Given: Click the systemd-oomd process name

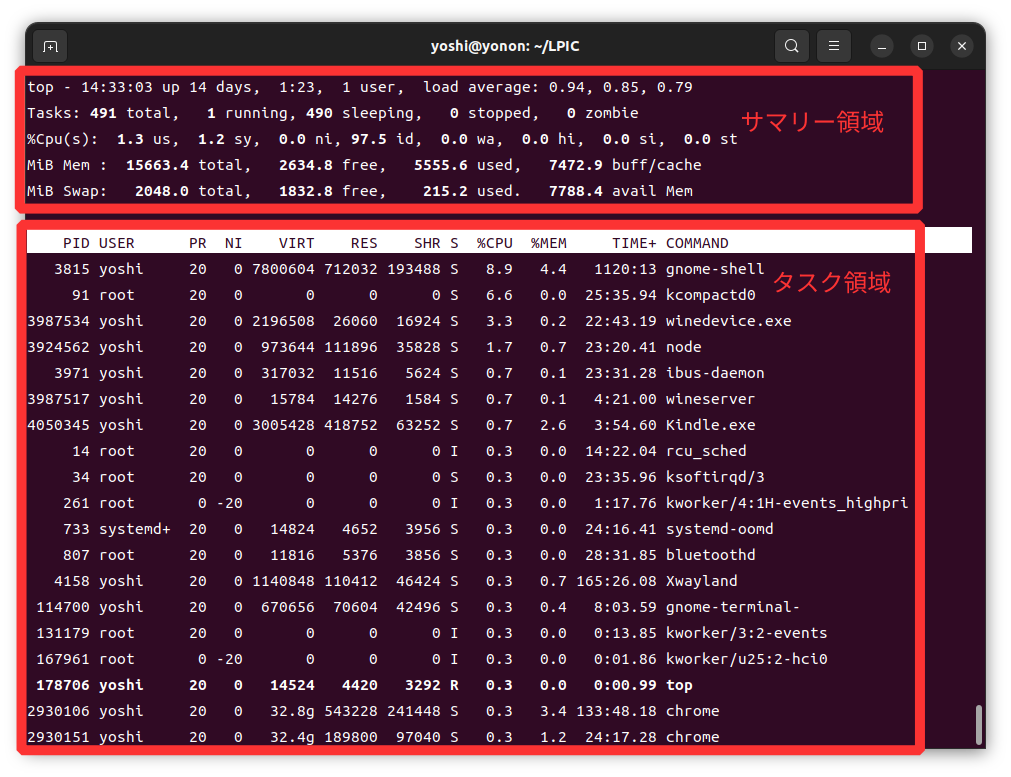Looking at the screenshot, I should click(720, 529).
